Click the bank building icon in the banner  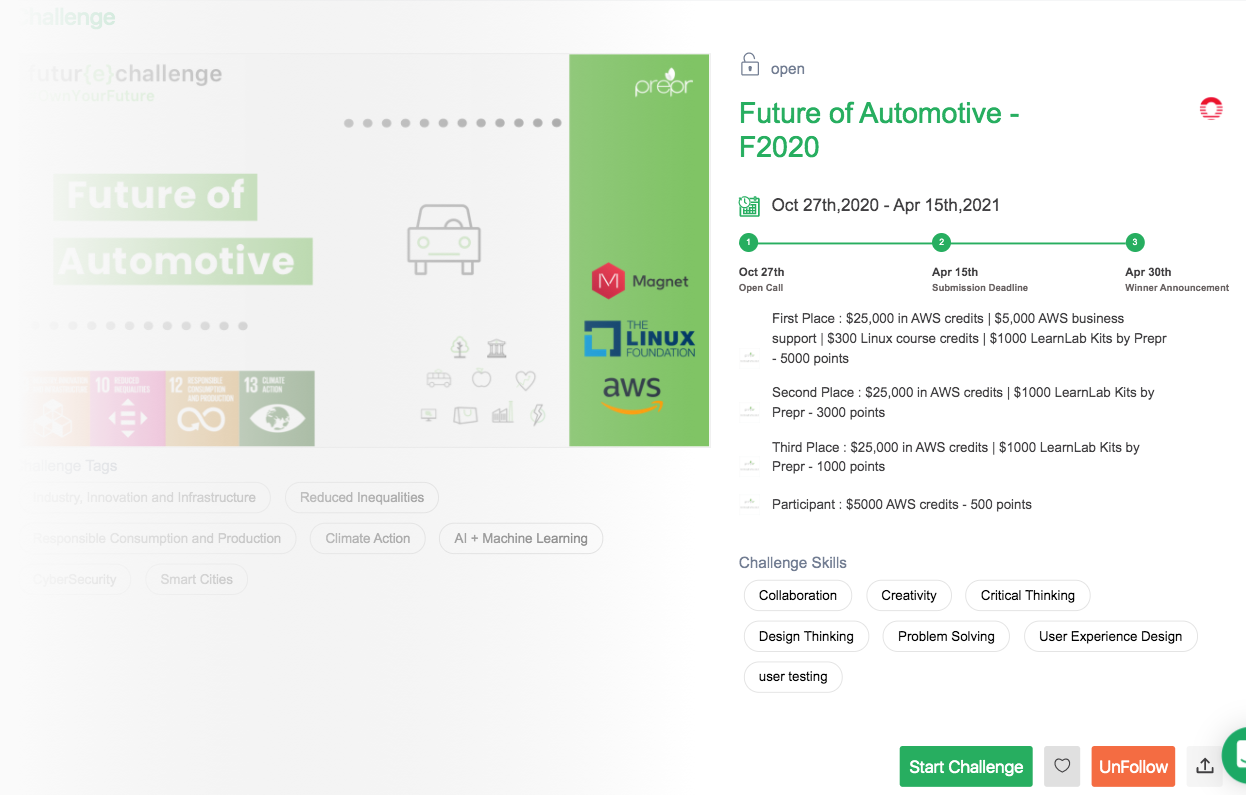(496, 348)
